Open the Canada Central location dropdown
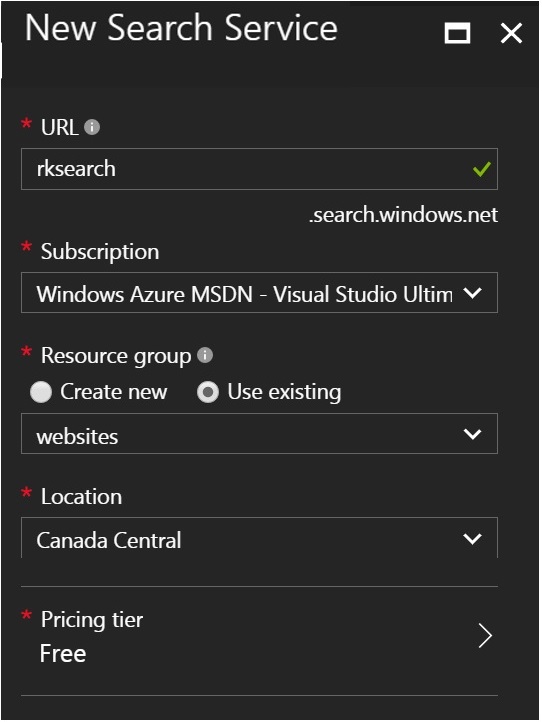Screen dimensions: 542x722 coord(259,538)
